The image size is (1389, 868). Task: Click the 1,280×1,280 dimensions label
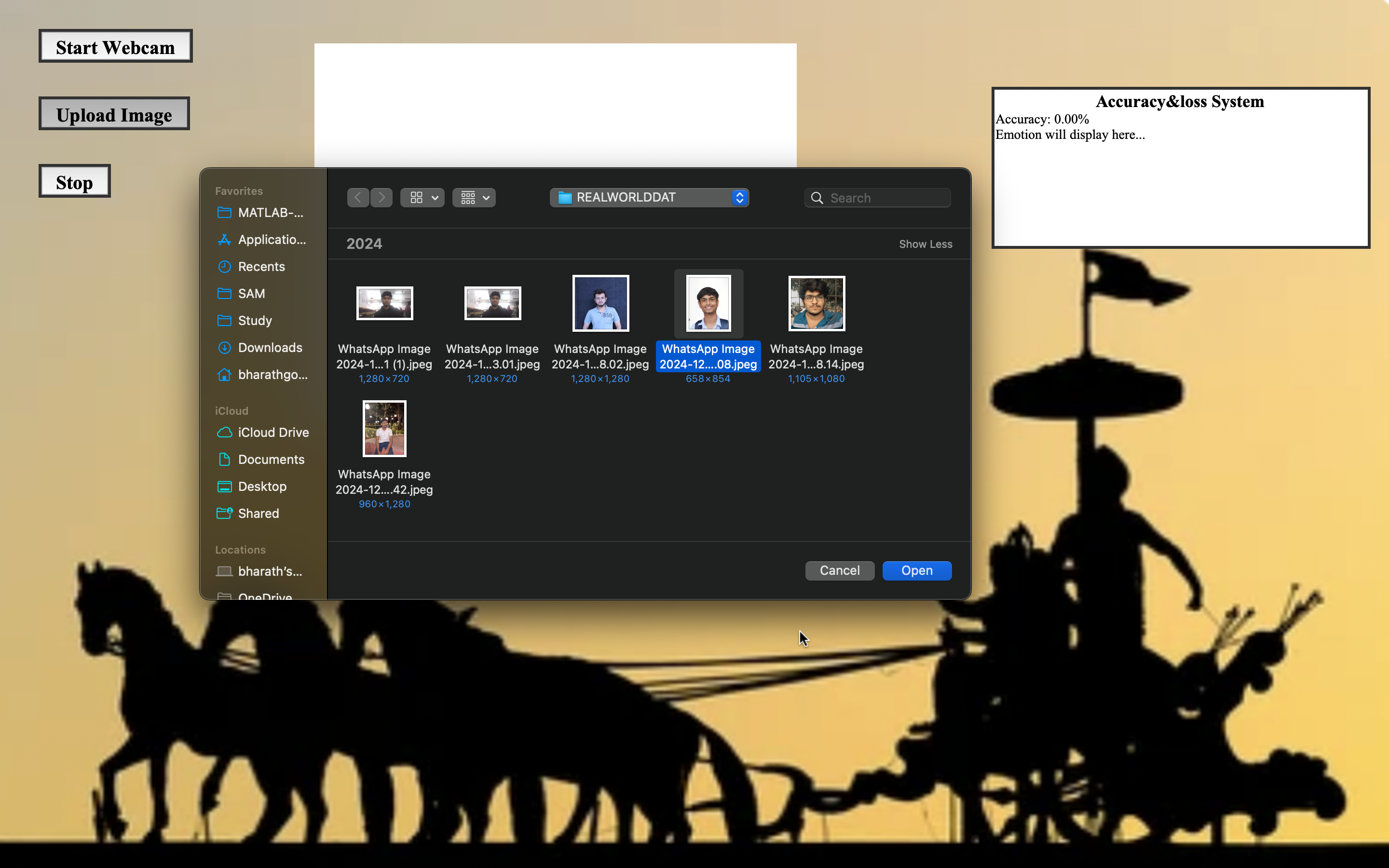point(600,379)
